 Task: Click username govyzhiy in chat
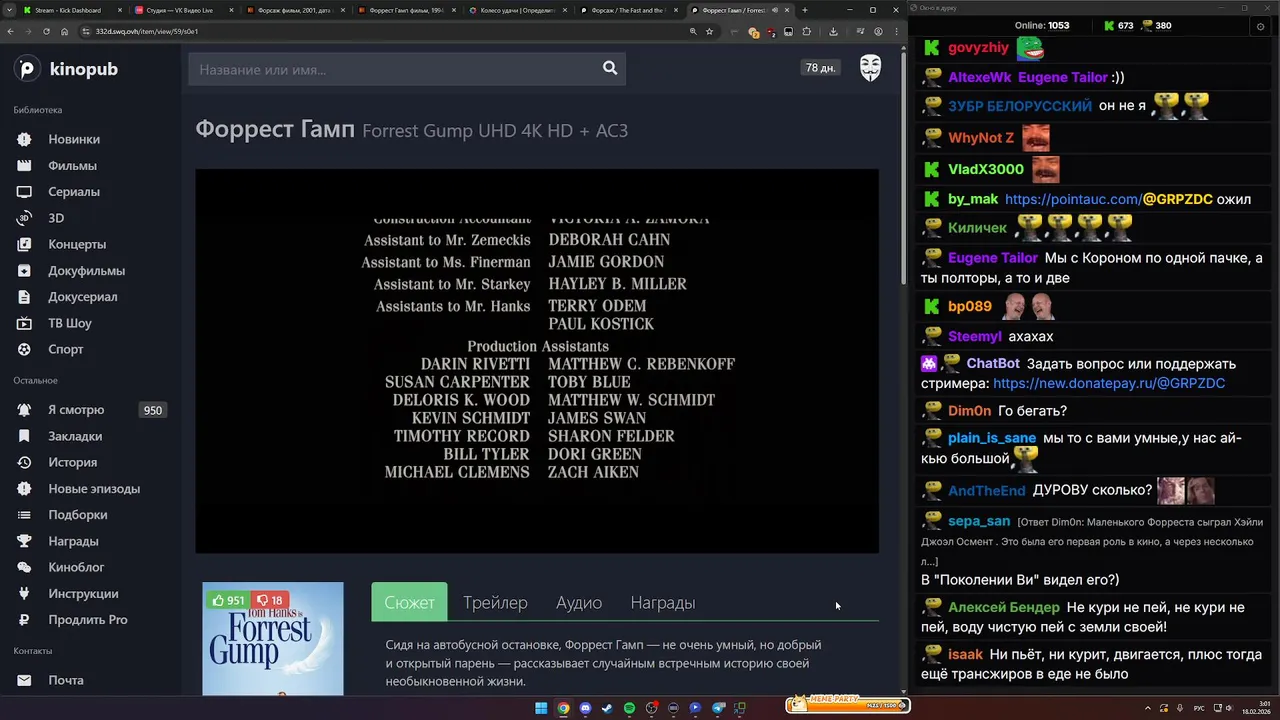[x=978, y=47]
